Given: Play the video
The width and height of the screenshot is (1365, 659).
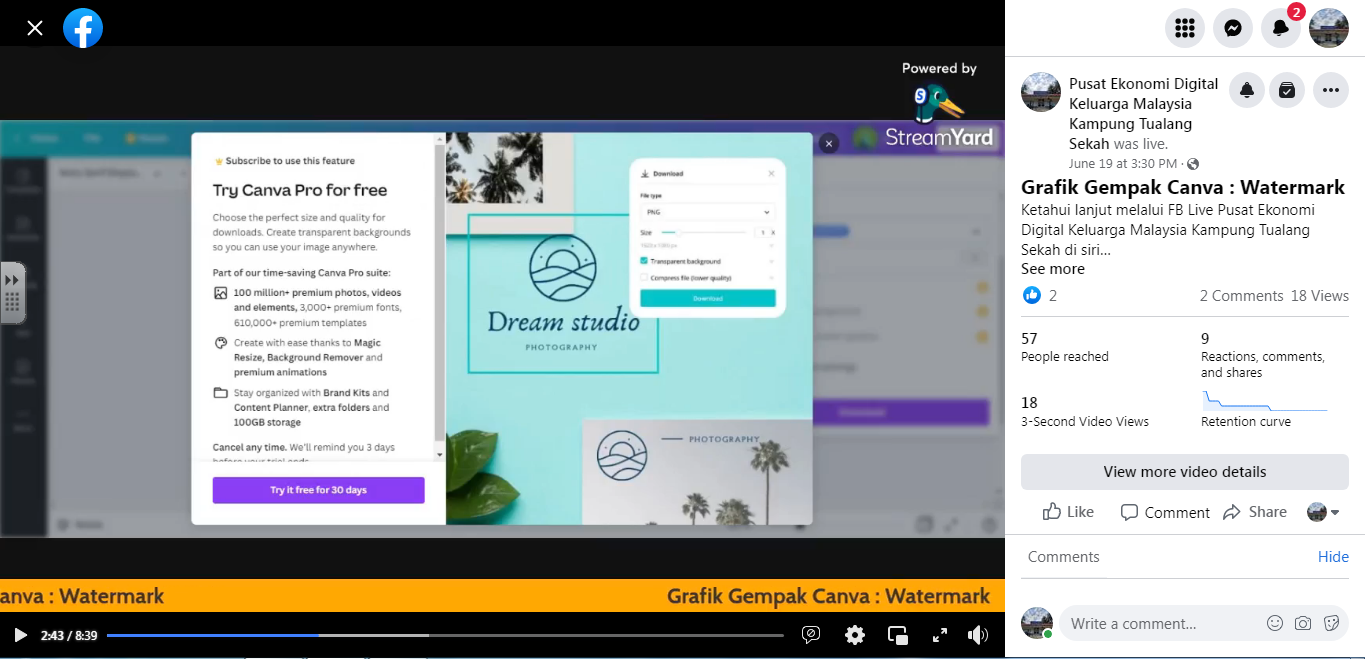Looking at the screenshot, I should 20,635.
